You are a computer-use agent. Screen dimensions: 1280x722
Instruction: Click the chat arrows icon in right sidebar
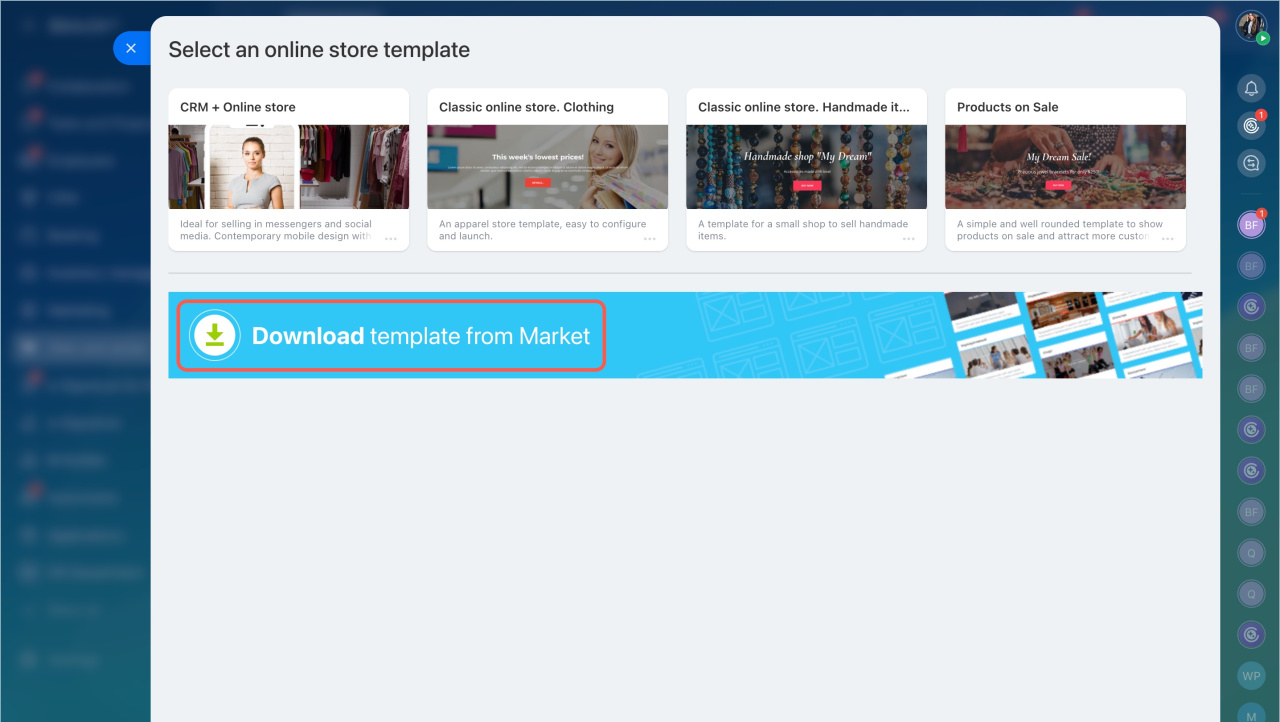[1251, 162]
